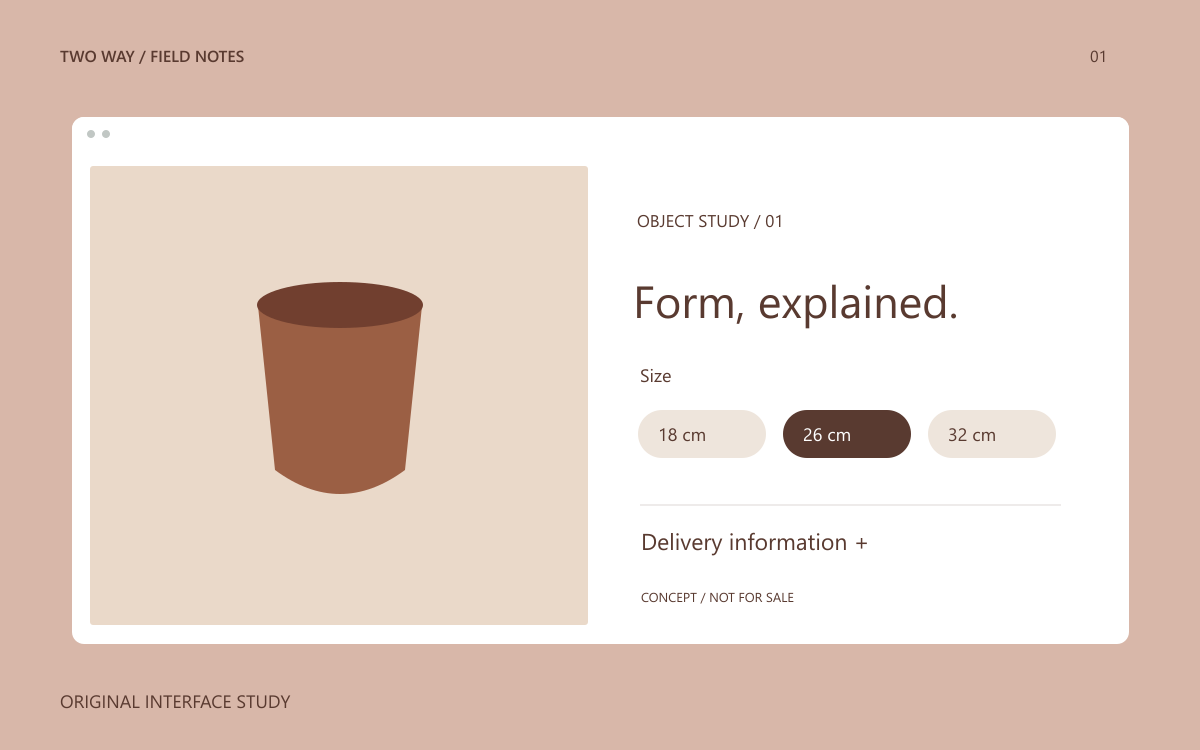This screenshot has height=750, width=1200.
Task: Choose the 32 cm size pill
Action: coord(992,434)
